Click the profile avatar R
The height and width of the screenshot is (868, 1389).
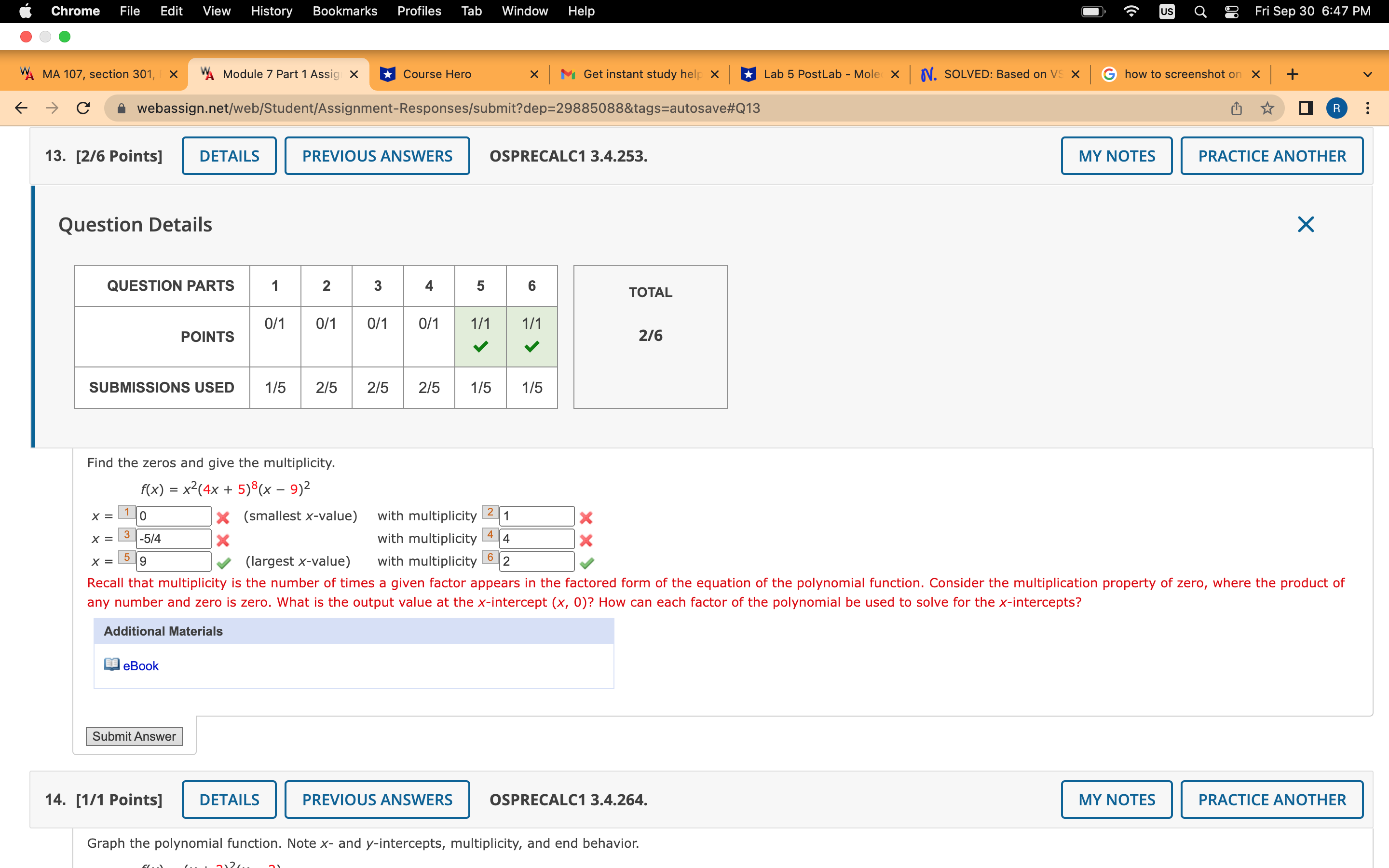pyautogui.click(x=1337, y=108)
